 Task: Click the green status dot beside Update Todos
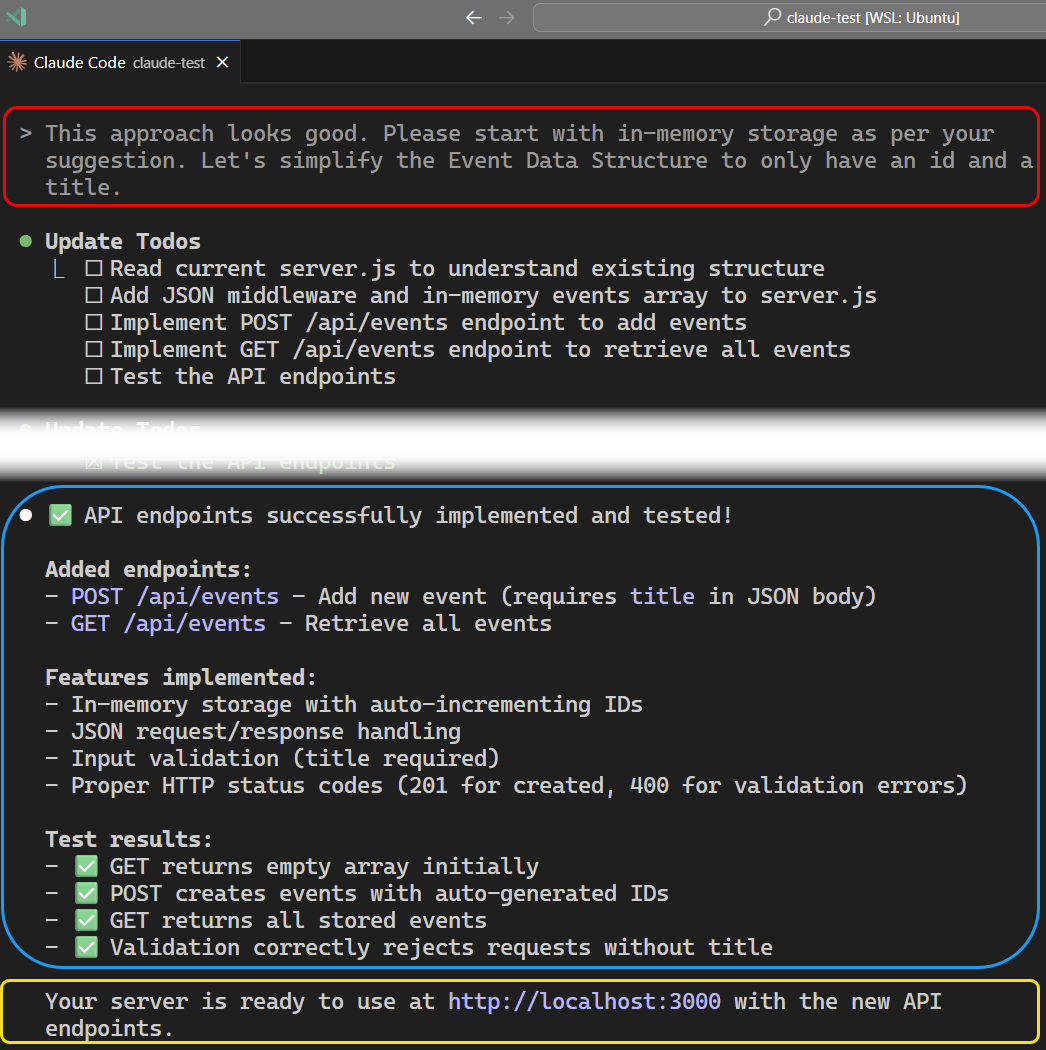(26, 241)
